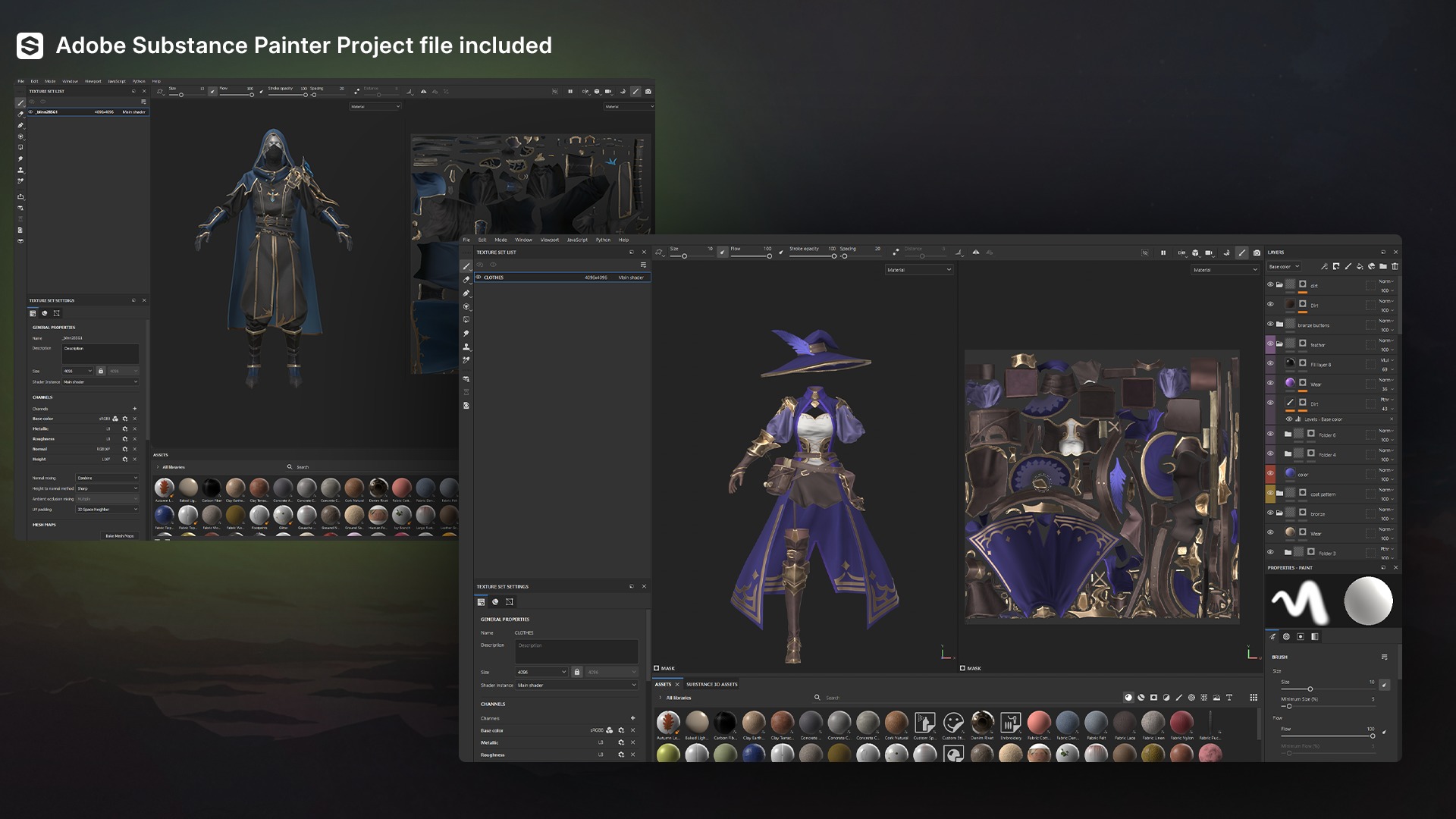The image size is (1456, 819).
Task: Open the 2D viewport Material dropdown
Action: click(x=1225, y=270)
